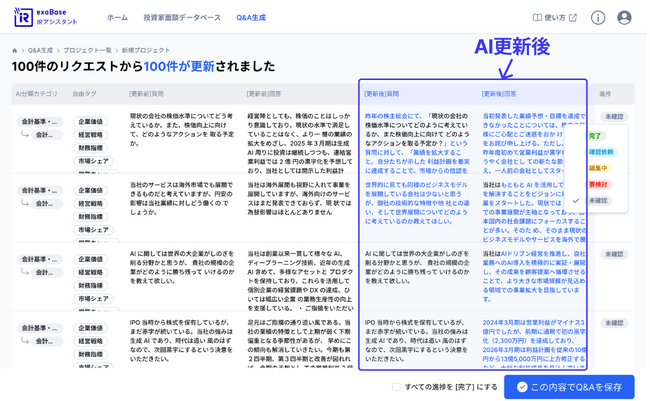Screen dimensions: 650x401
Task: Click the 財務指標 tag in third row
Action: coord(91,285)
